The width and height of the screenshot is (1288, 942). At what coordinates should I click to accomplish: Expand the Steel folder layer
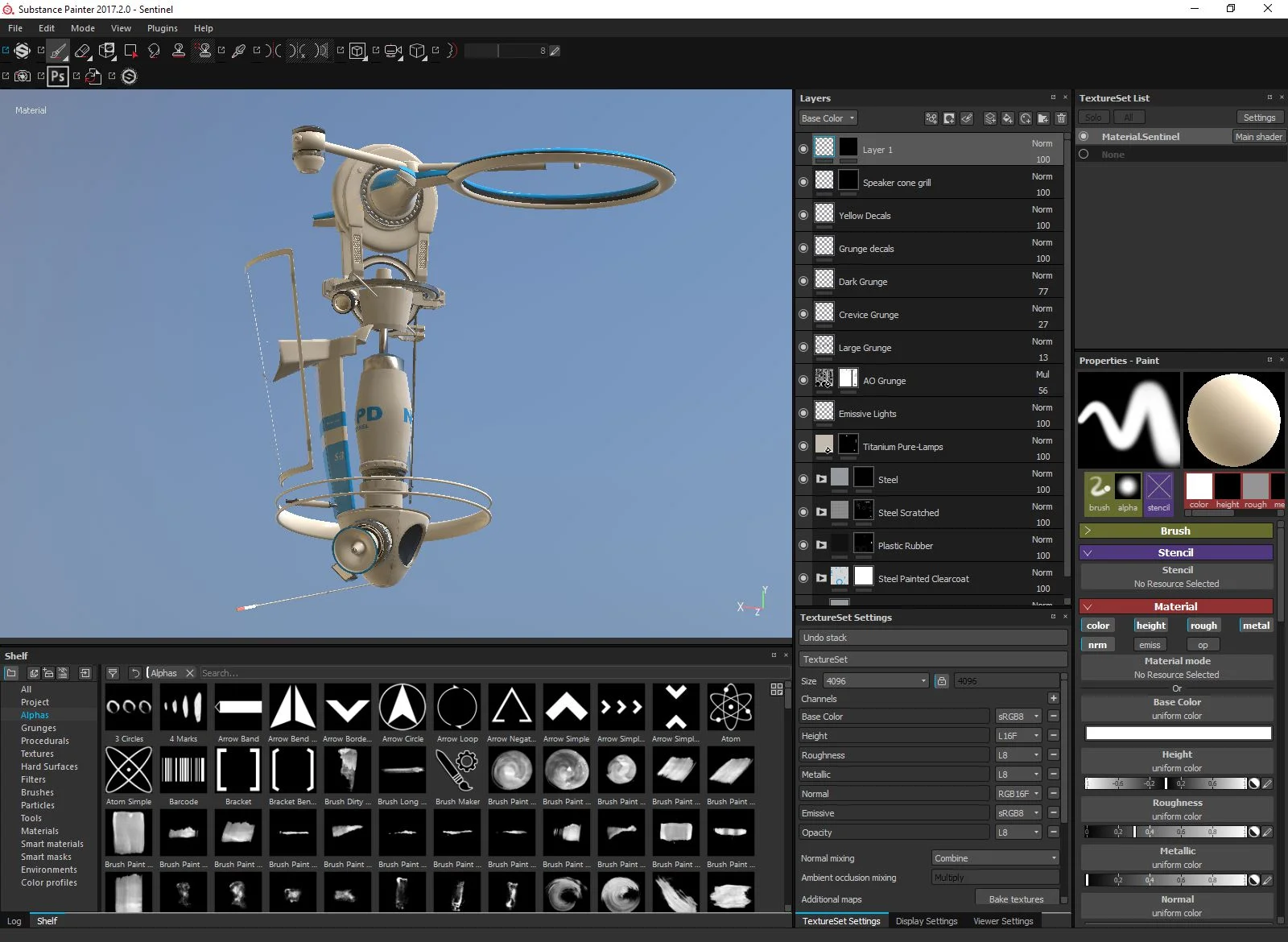(x=821, y=479)
